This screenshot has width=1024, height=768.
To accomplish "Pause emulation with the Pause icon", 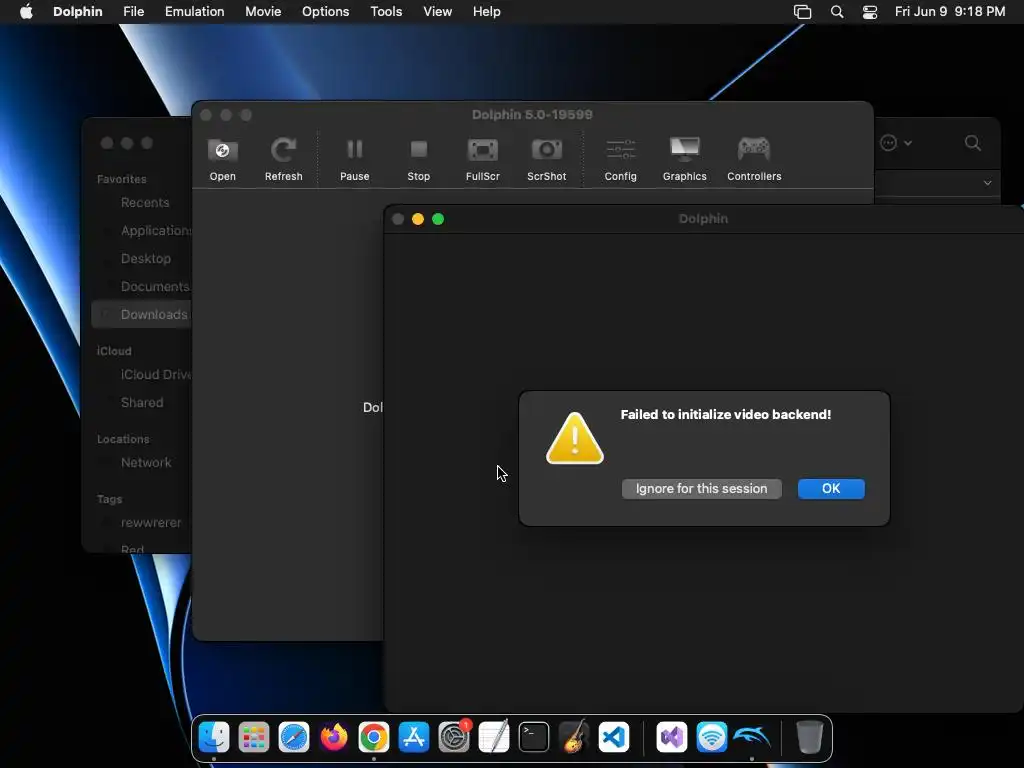I will (x=355, y=150).
